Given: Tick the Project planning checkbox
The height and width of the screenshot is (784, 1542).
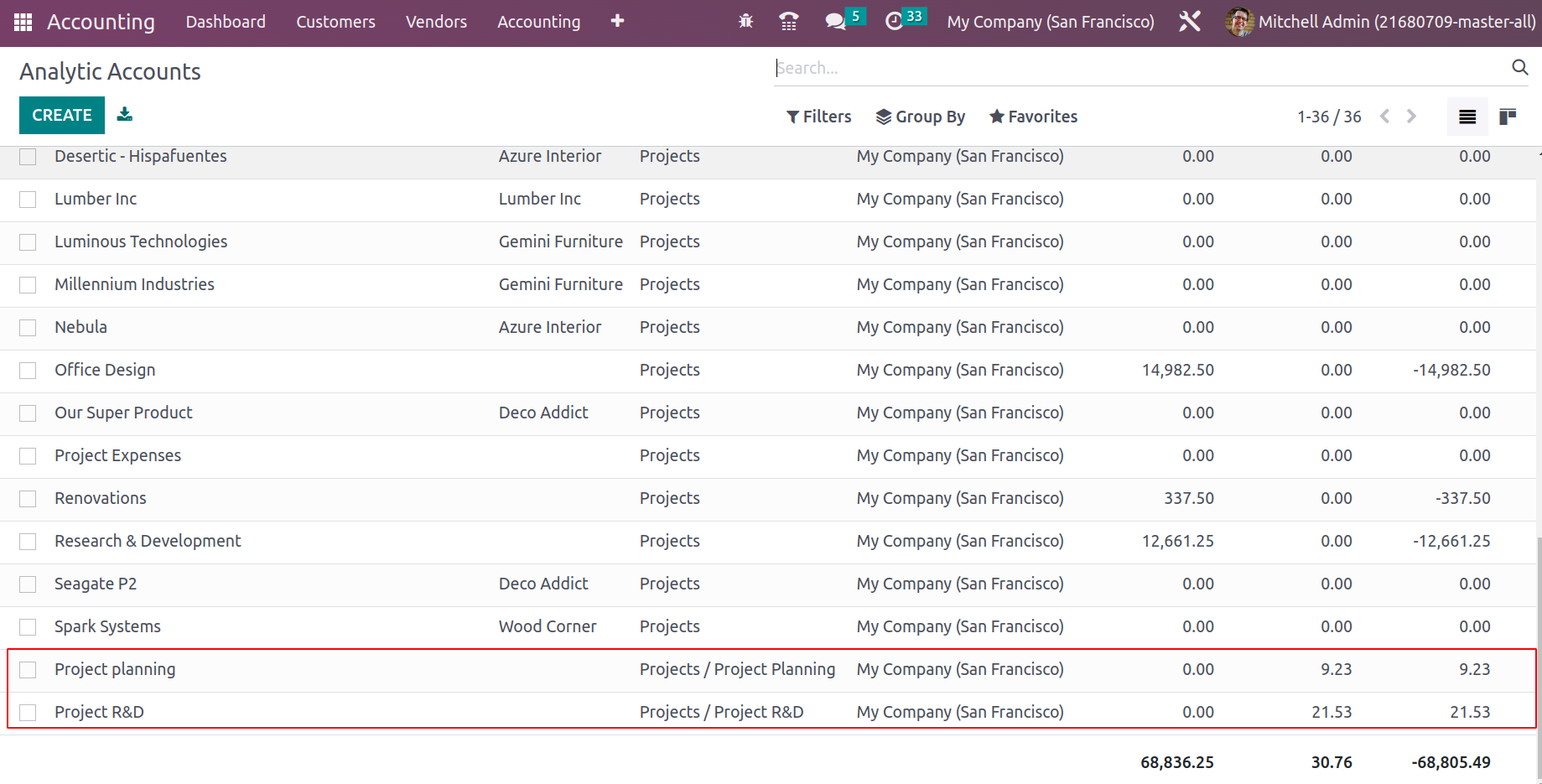Looking at the screenshot, I should pos(28,670).
